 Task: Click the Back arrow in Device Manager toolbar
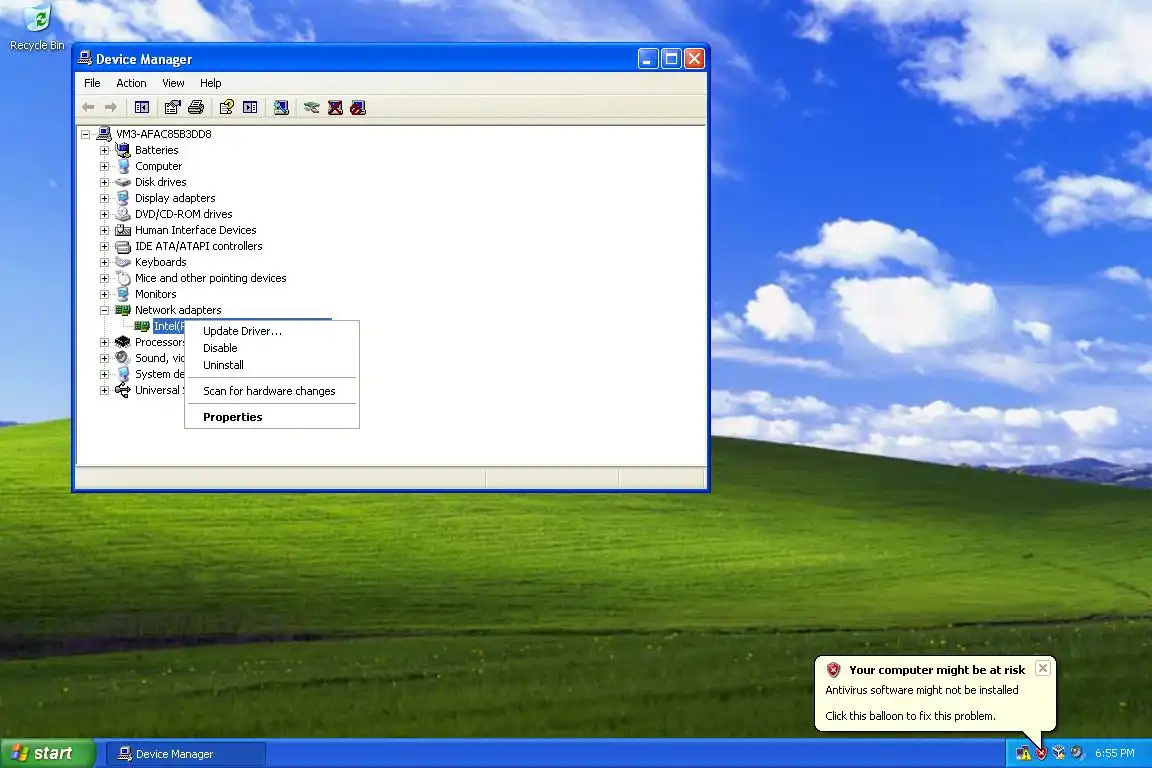click(88, 107)
